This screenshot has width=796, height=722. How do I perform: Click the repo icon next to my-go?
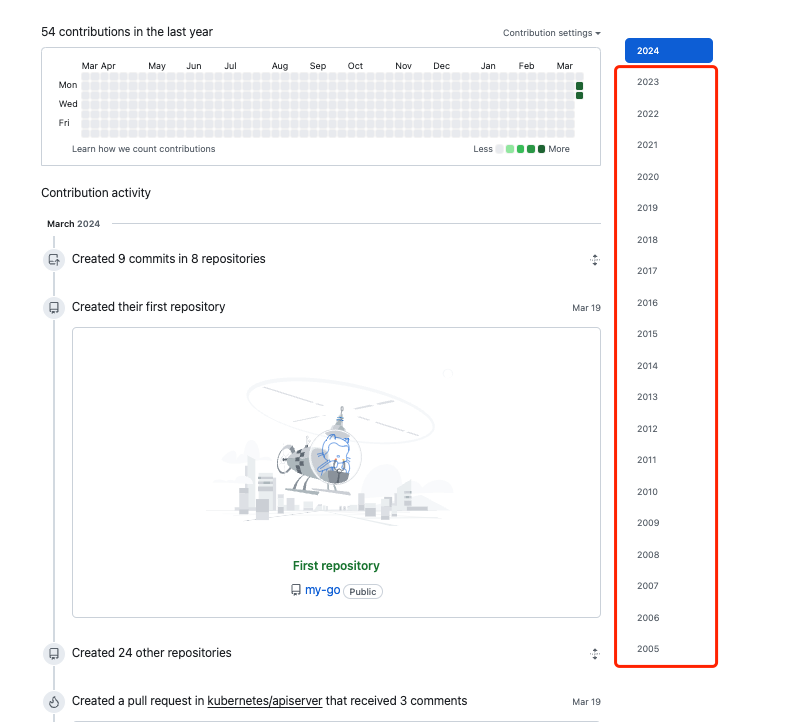pyautogui.click(x=296, y=591)
